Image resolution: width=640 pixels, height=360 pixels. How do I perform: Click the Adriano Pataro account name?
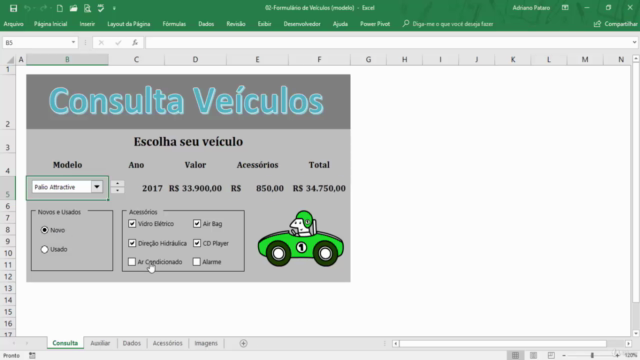(x=531, y=8)
